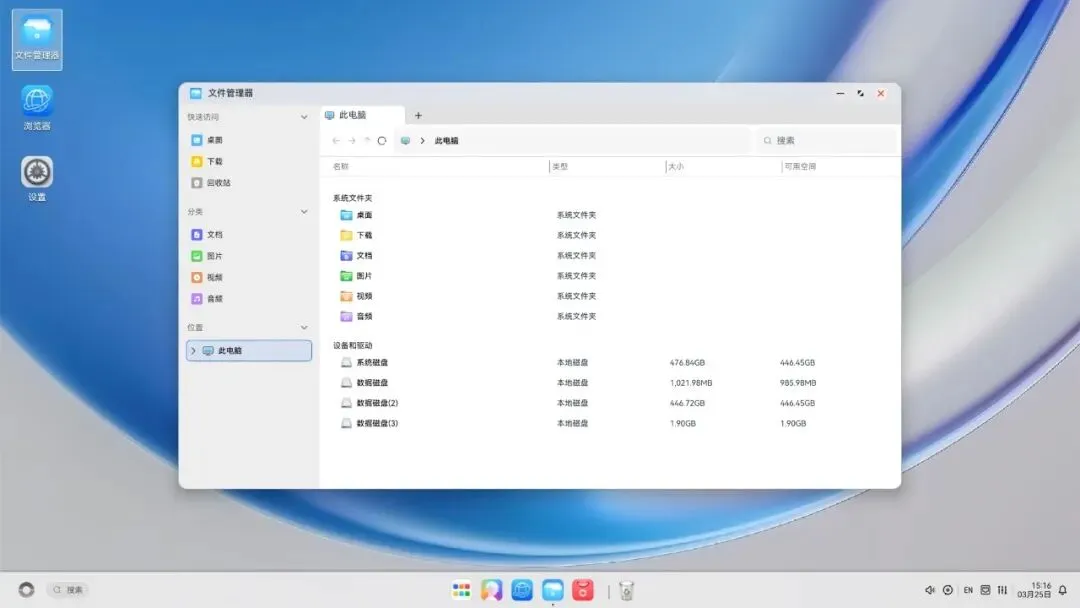Screen dimensions: 1080x608
Task: Click 本地磁盘 type in the 系统磁盘 row
Action: 572,362
